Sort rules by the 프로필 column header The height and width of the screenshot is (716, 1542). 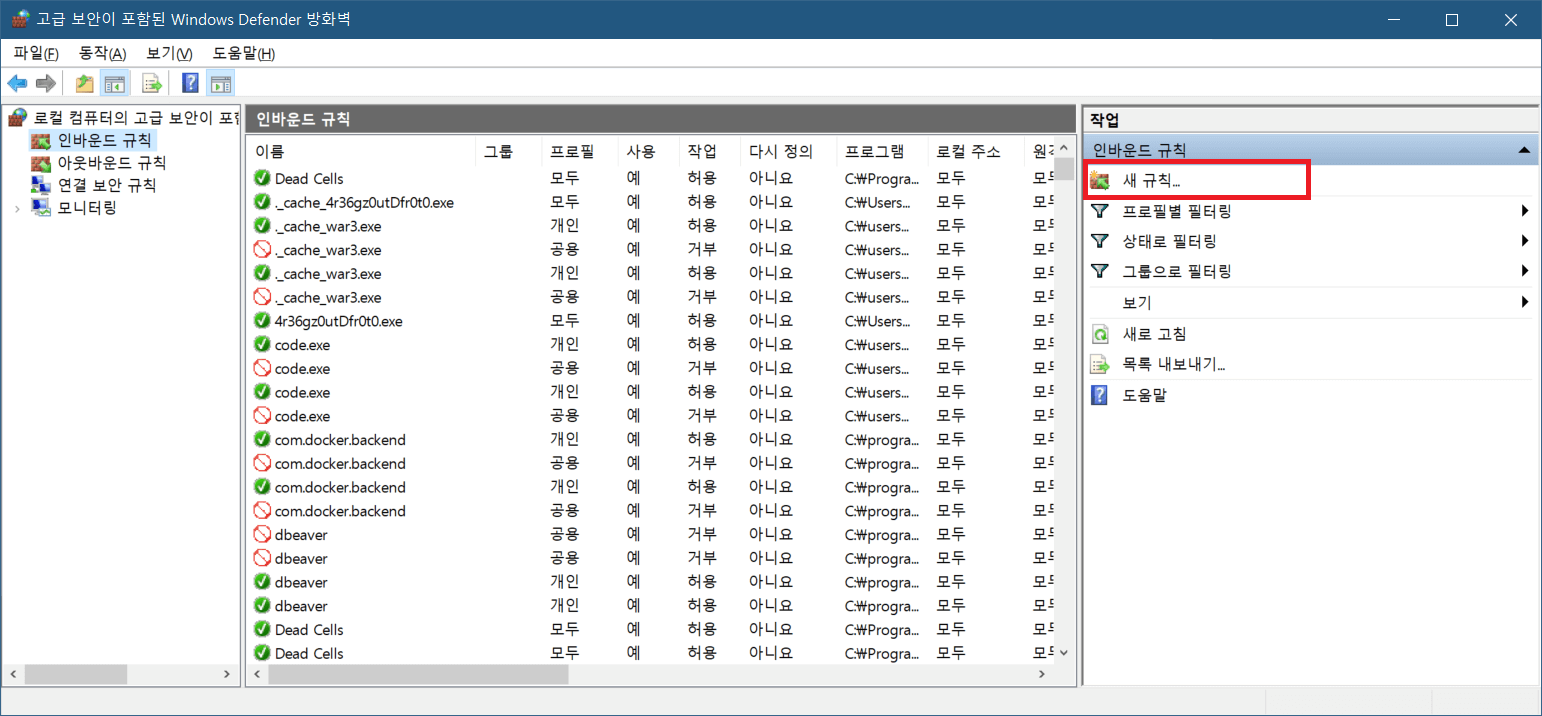tap(571, 152)
